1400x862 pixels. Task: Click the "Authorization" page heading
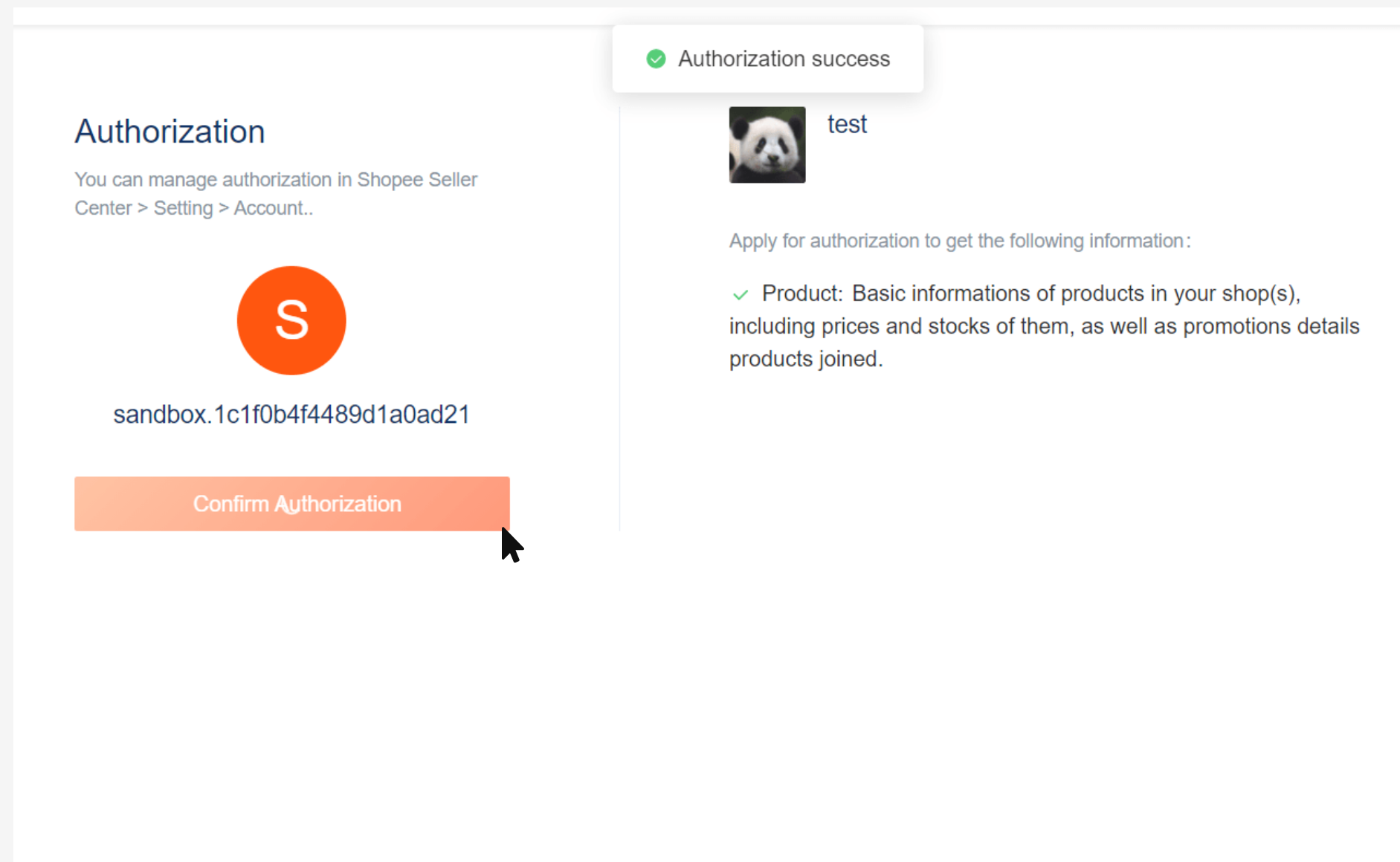(170, 132)
